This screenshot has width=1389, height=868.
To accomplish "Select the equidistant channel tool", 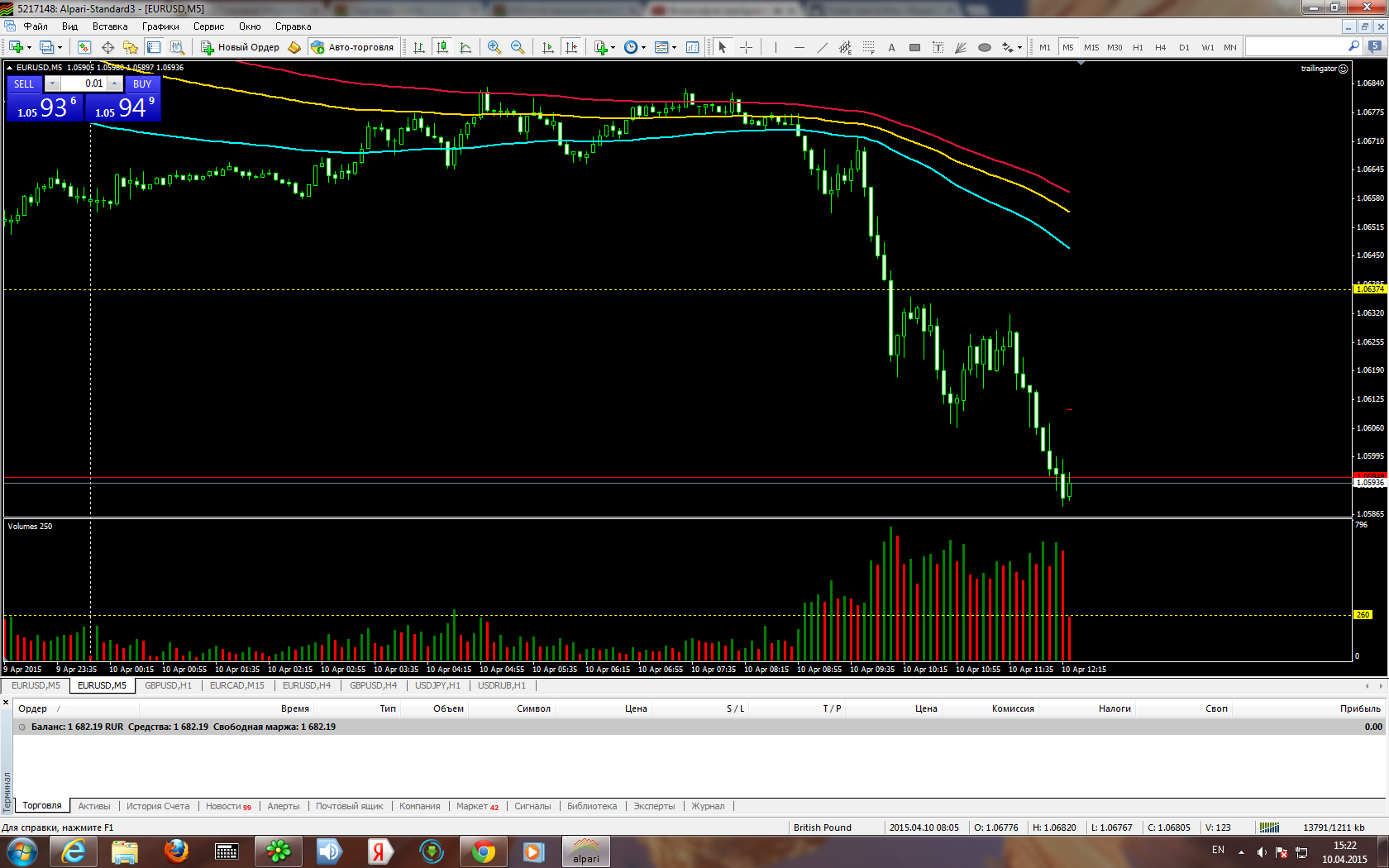I will point(845,47).
